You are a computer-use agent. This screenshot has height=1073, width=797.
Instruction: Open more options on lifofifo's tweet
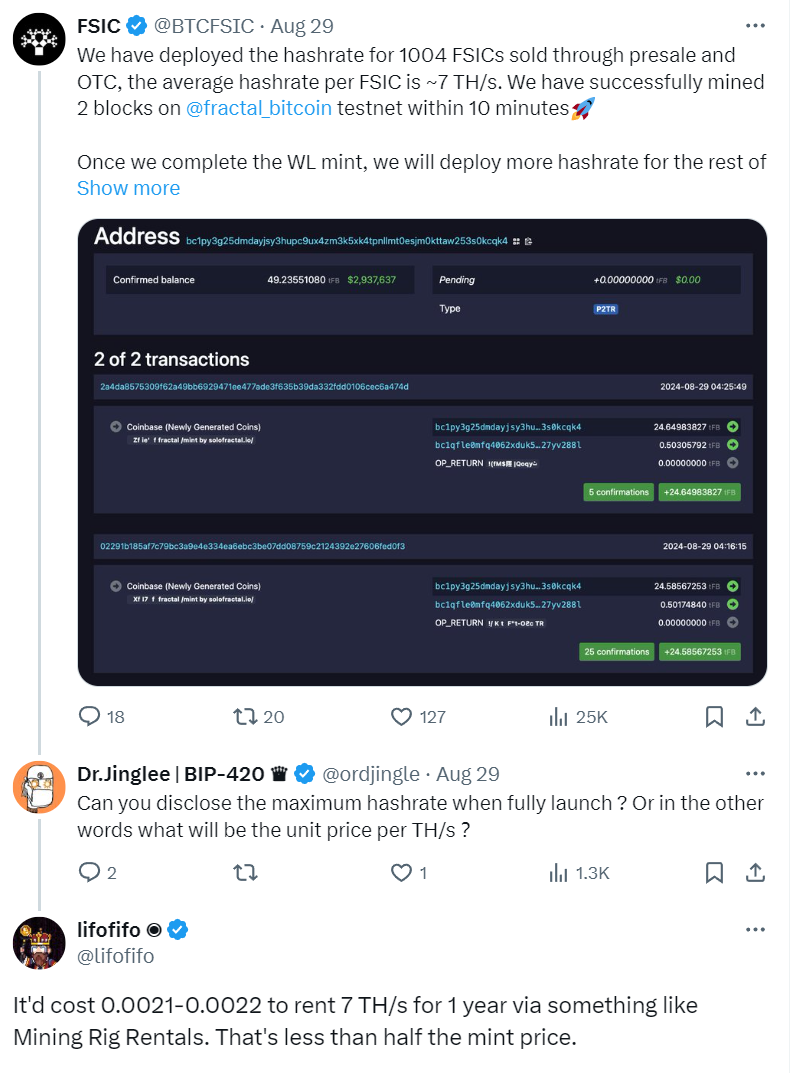click(756, 931)
